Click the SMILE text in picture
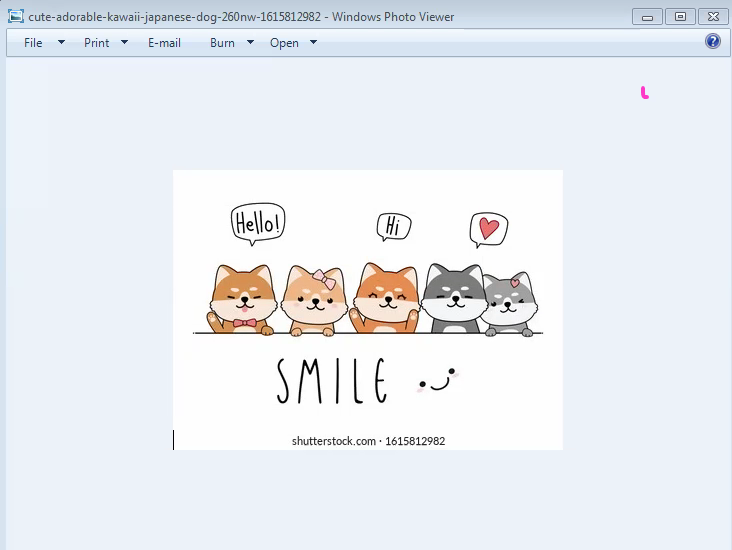The width and height of the screenshot is (732, 550). click(x=331, y=381)
